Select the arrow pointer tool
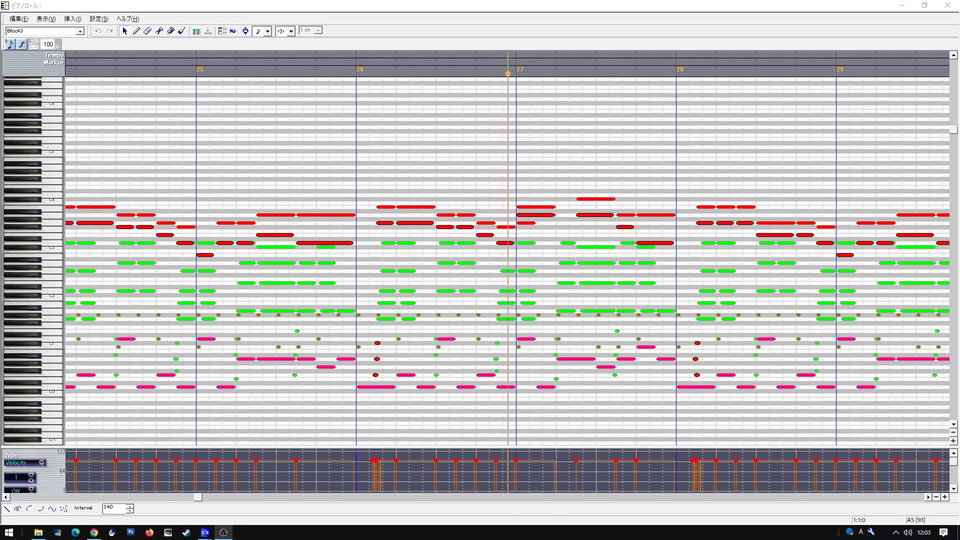Screen dimensions: 960x540 pyautogui.click(x=125, y=31)
